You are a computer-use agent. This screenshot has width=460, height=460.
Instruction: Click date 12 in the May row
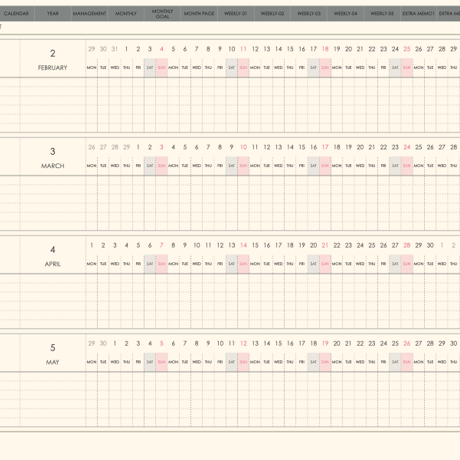click(243, 343)
